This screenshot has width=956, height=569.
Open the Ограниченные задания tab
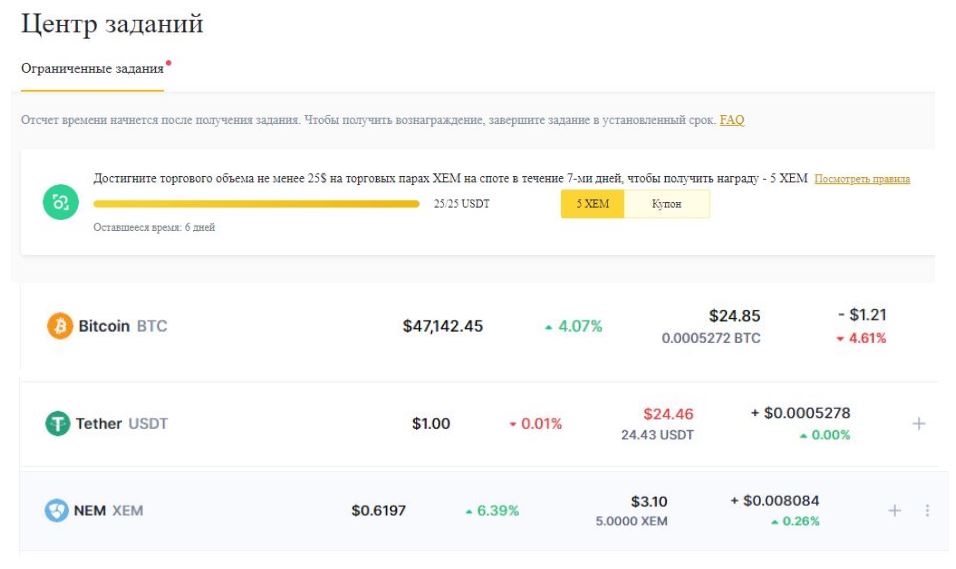[92, 70]
